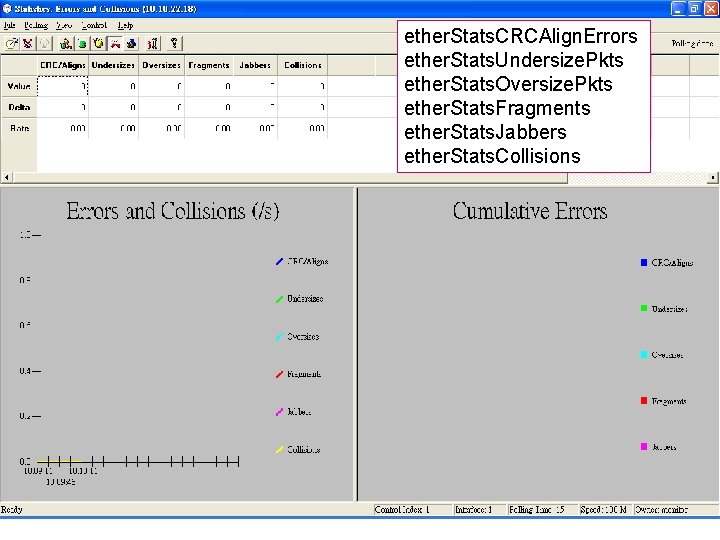Open the File menu

pos(9,25)
